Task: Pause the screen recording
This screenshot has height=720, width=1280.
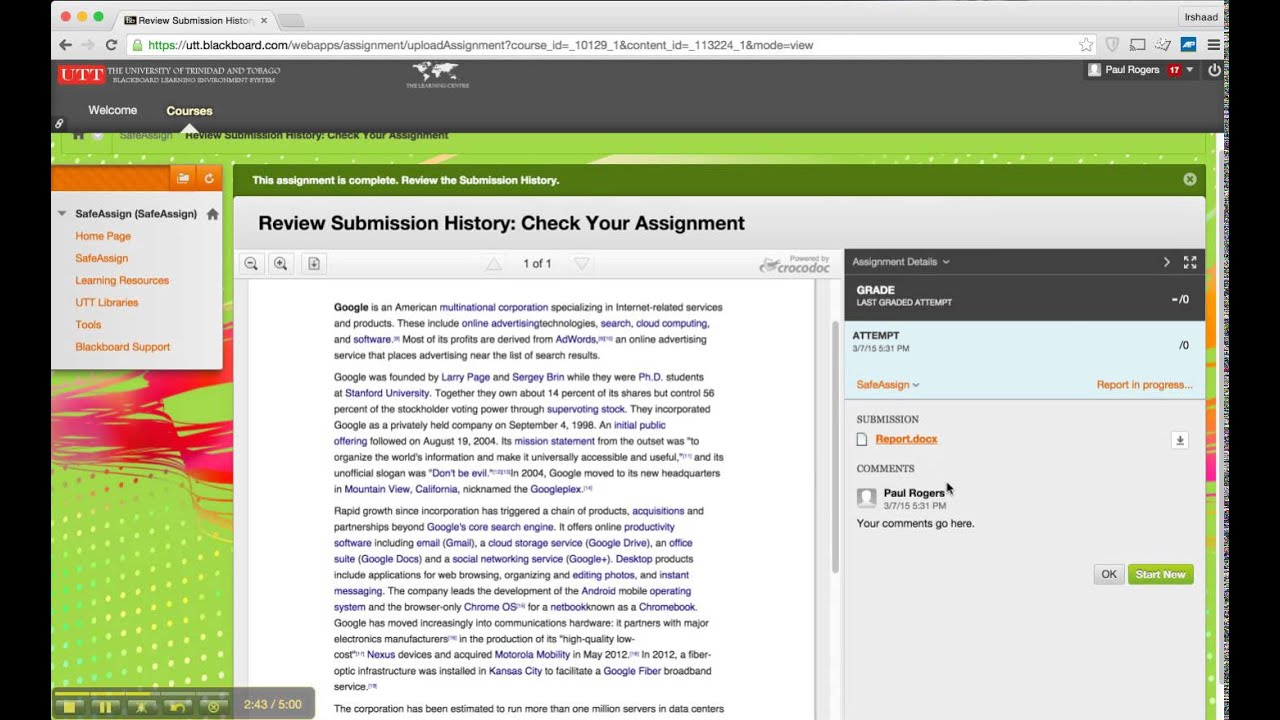Action: (x=105, y=706)
